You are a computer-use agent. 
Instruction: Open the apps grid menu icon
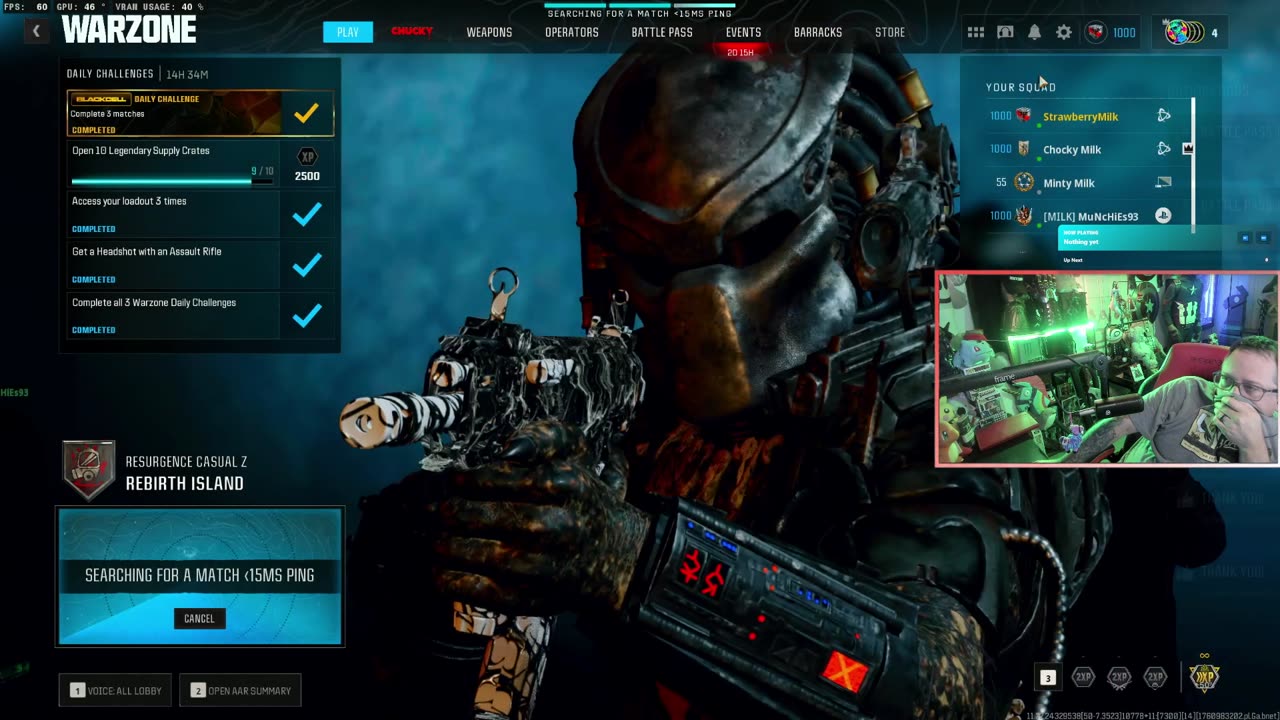[976, 32]
